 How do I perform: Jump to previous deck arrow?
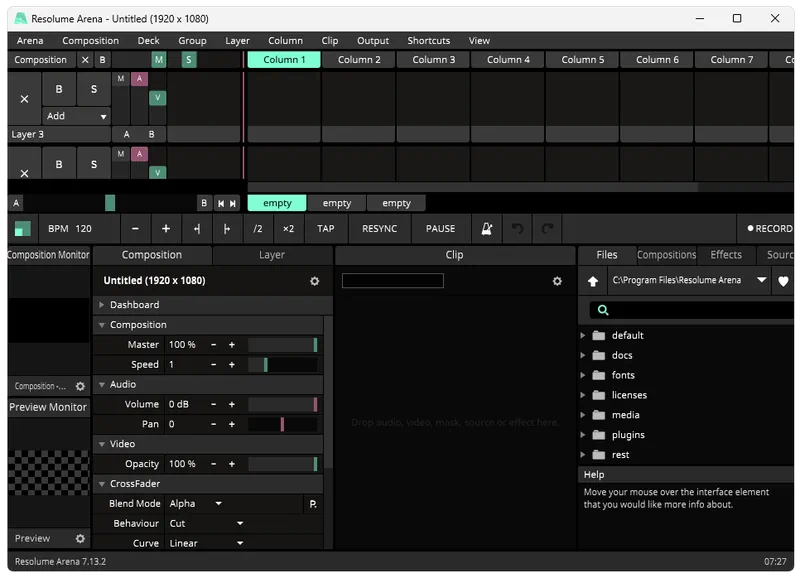click(x=221, y=204)
